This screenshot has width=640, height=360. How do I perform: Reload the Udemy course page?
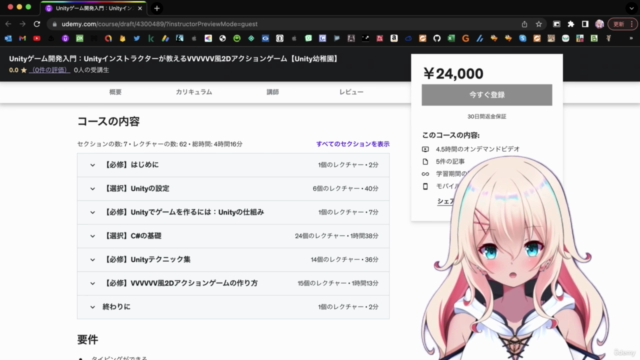pyautogui.click(x=37, y=24)
